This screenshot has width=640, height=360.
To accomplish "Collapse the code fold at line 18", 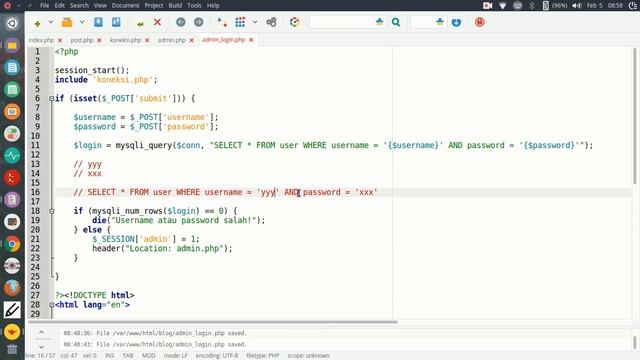I will pos(51,211).
